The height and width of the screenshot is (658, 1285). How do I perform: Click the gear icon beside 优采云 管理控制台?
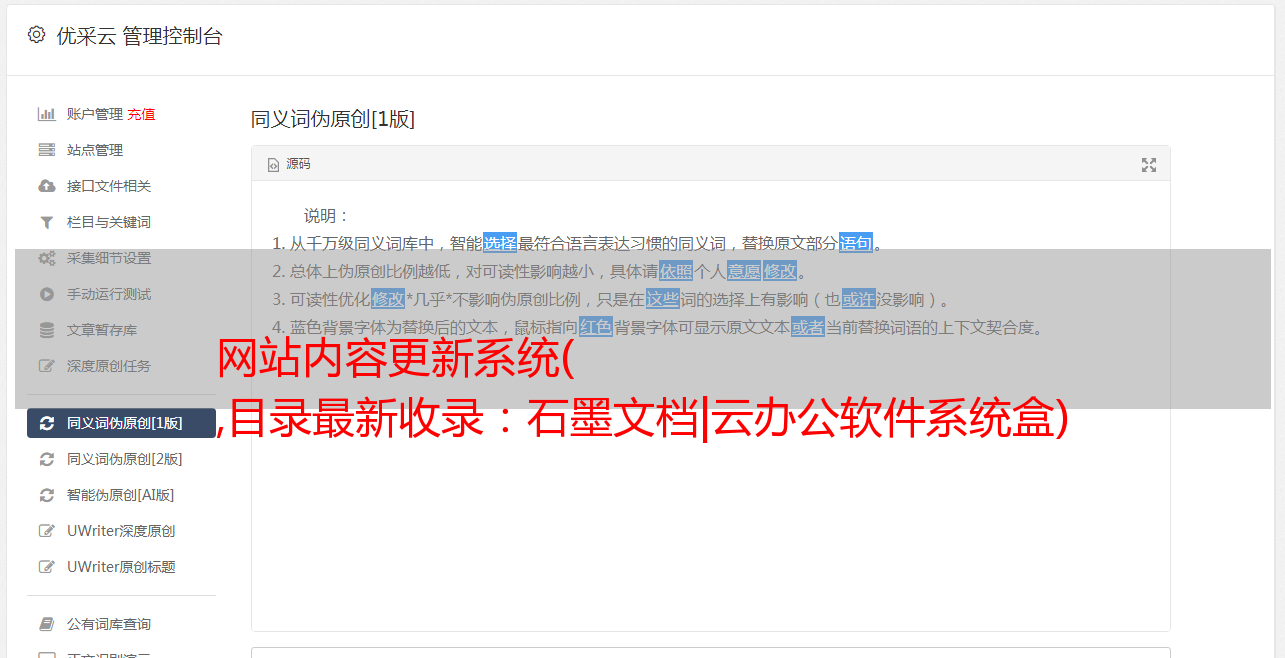click(37, 35)
